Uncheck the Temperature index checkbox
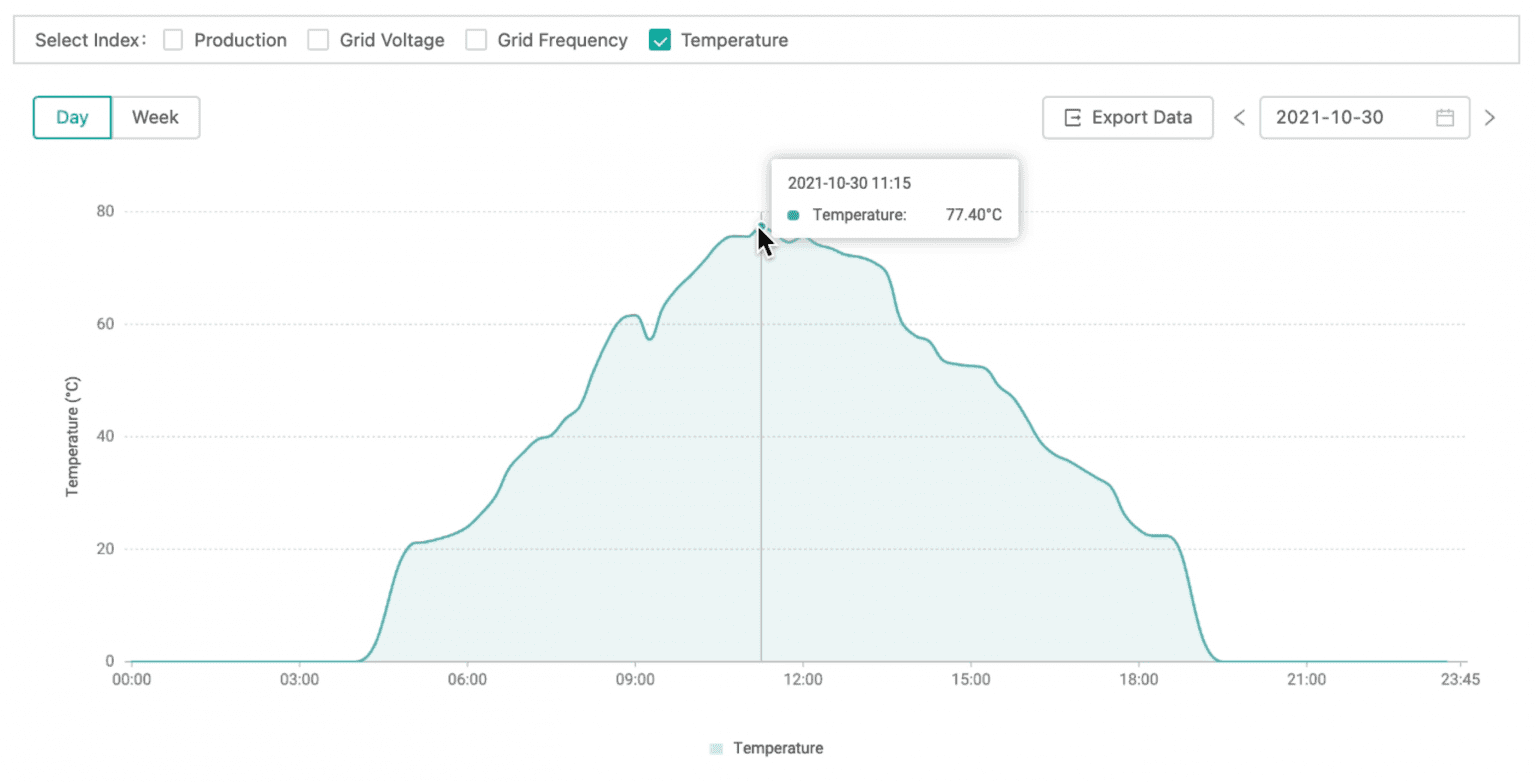 pos(659,40)
